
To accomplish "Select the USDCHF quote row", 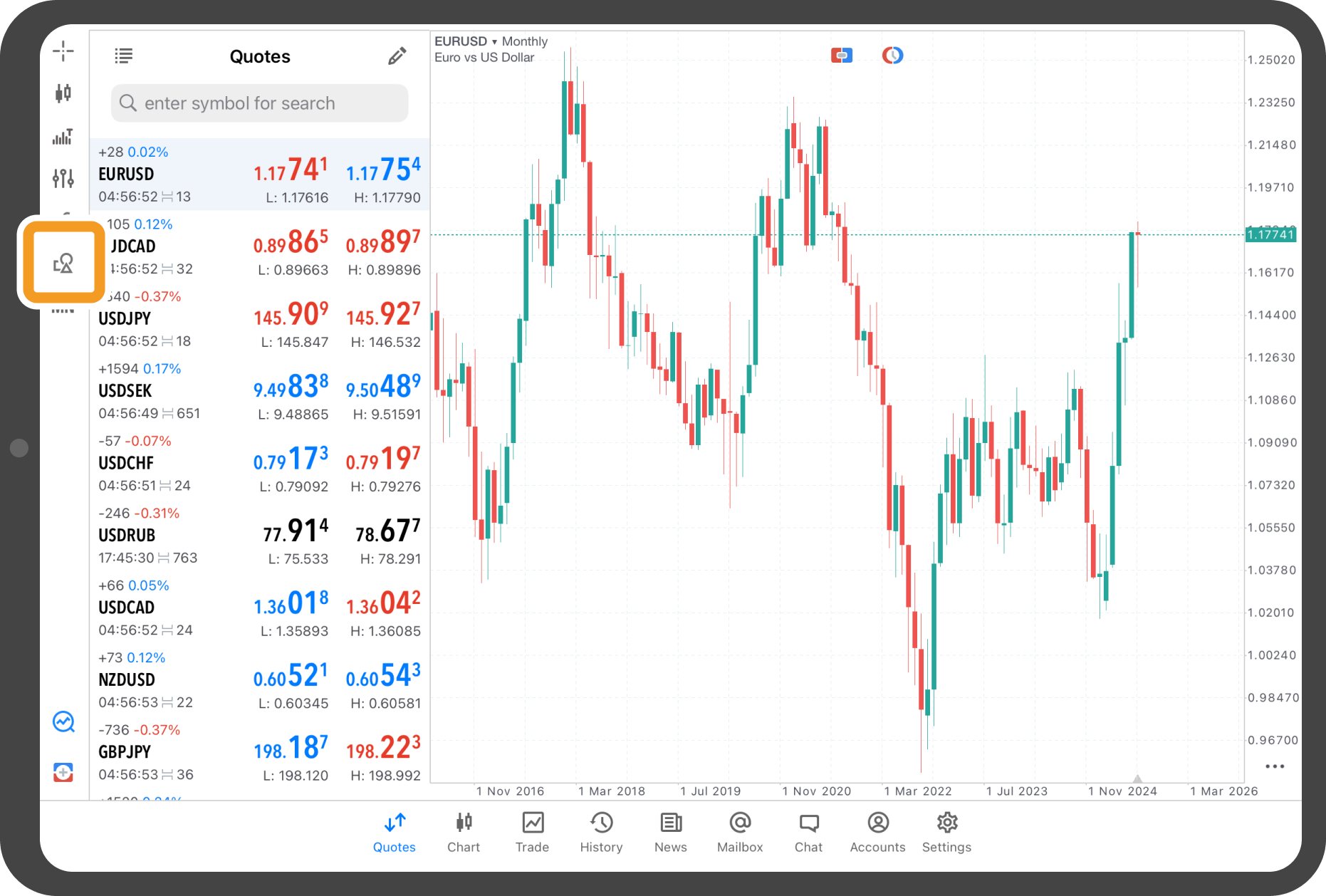I will click(260, 463).
